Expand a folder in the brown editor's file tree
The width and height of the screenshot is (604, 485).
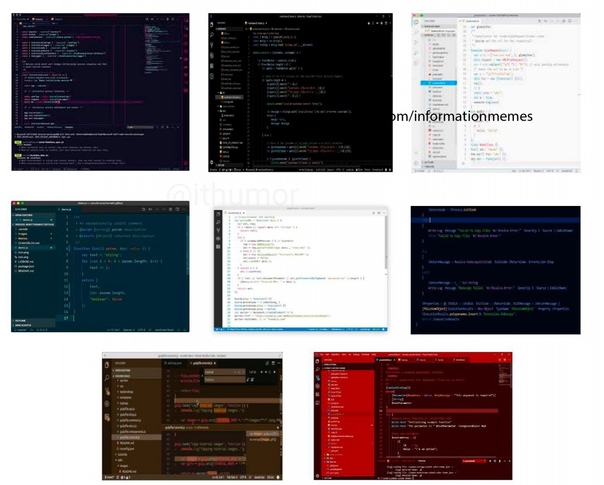tap(125, 381)
